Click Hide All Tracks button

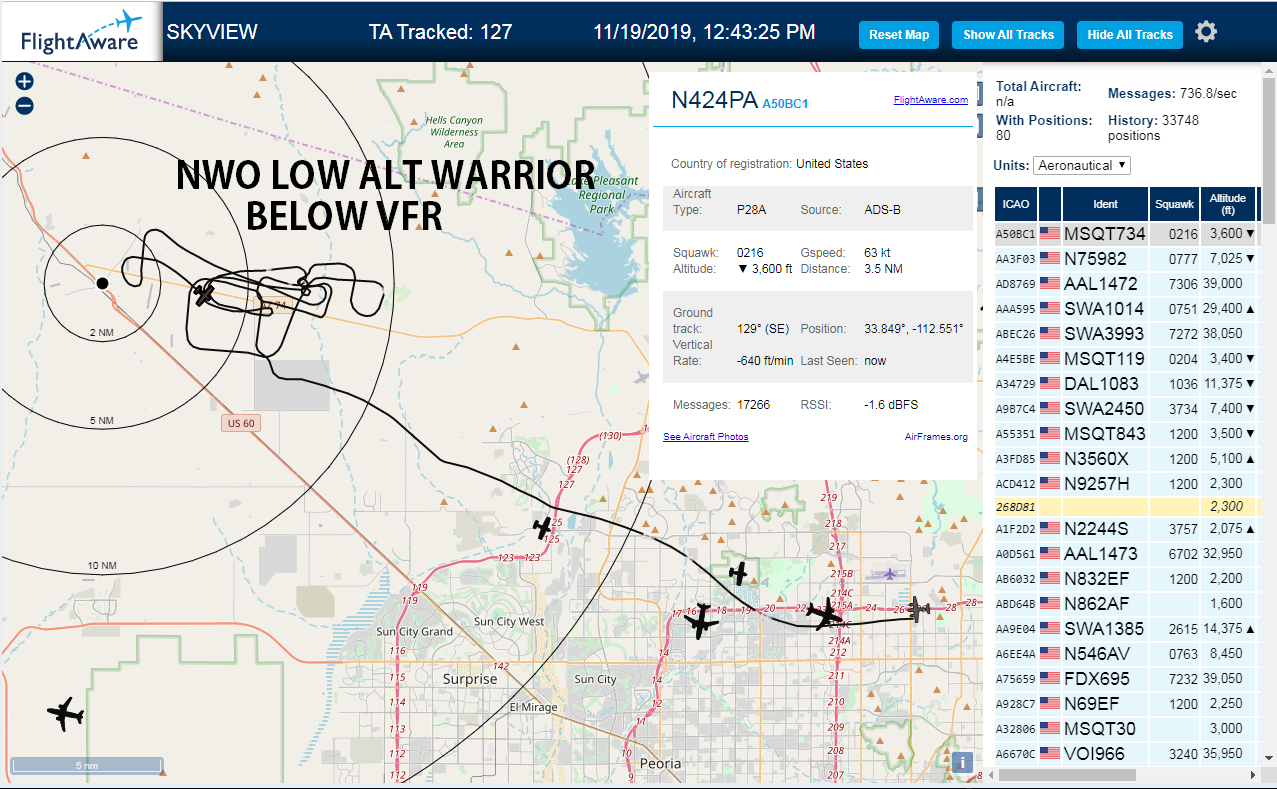1130,34
